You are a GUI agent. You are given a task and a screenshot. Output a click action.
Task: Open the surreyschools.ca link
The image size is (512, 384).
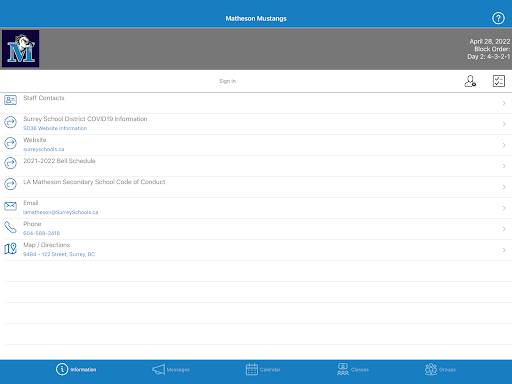pos(43,149)
